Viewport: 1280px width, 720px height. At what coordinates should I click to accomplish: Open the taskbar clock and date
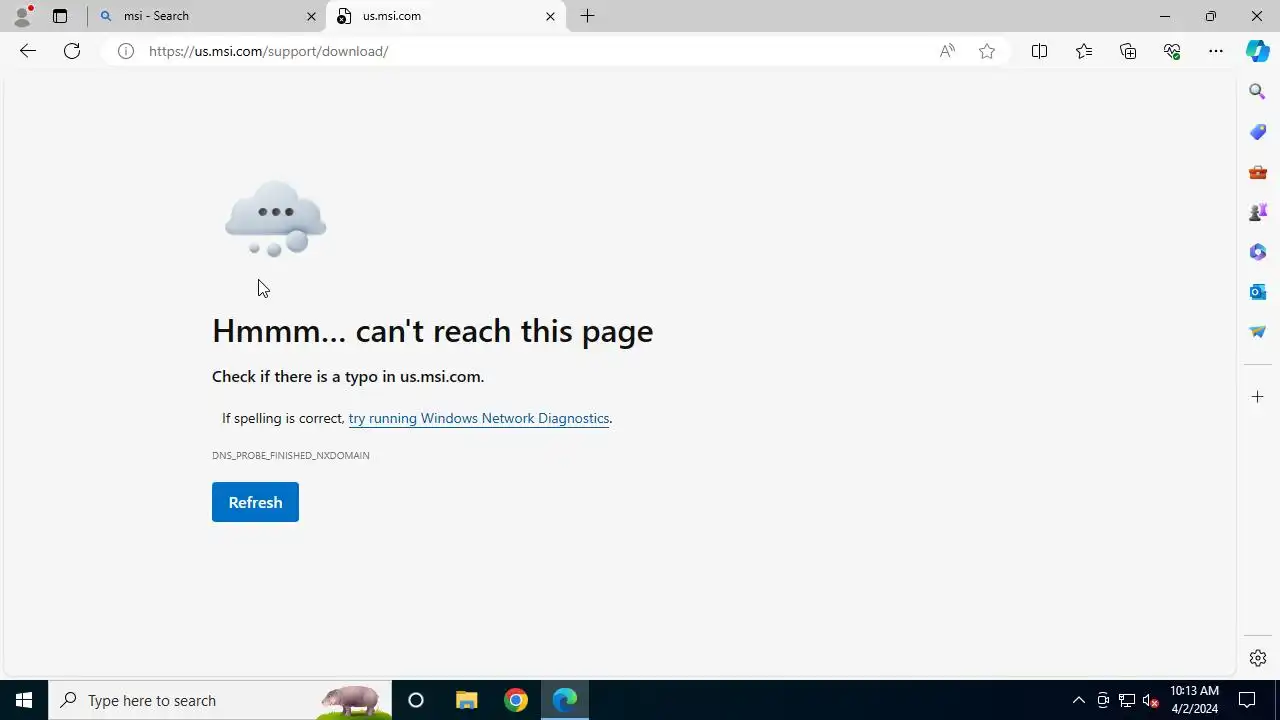(x=1194, y=700)
